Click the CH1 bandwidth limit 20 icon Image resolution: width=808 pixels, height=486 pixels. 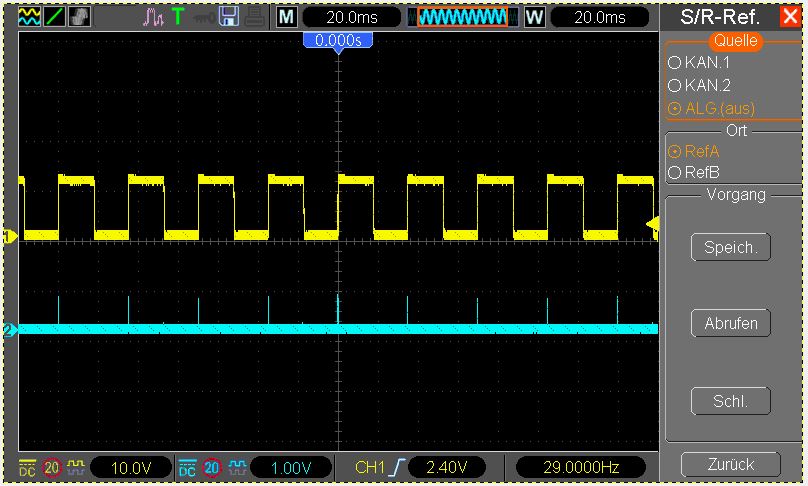pyautogui.click(x=52, y=467)
